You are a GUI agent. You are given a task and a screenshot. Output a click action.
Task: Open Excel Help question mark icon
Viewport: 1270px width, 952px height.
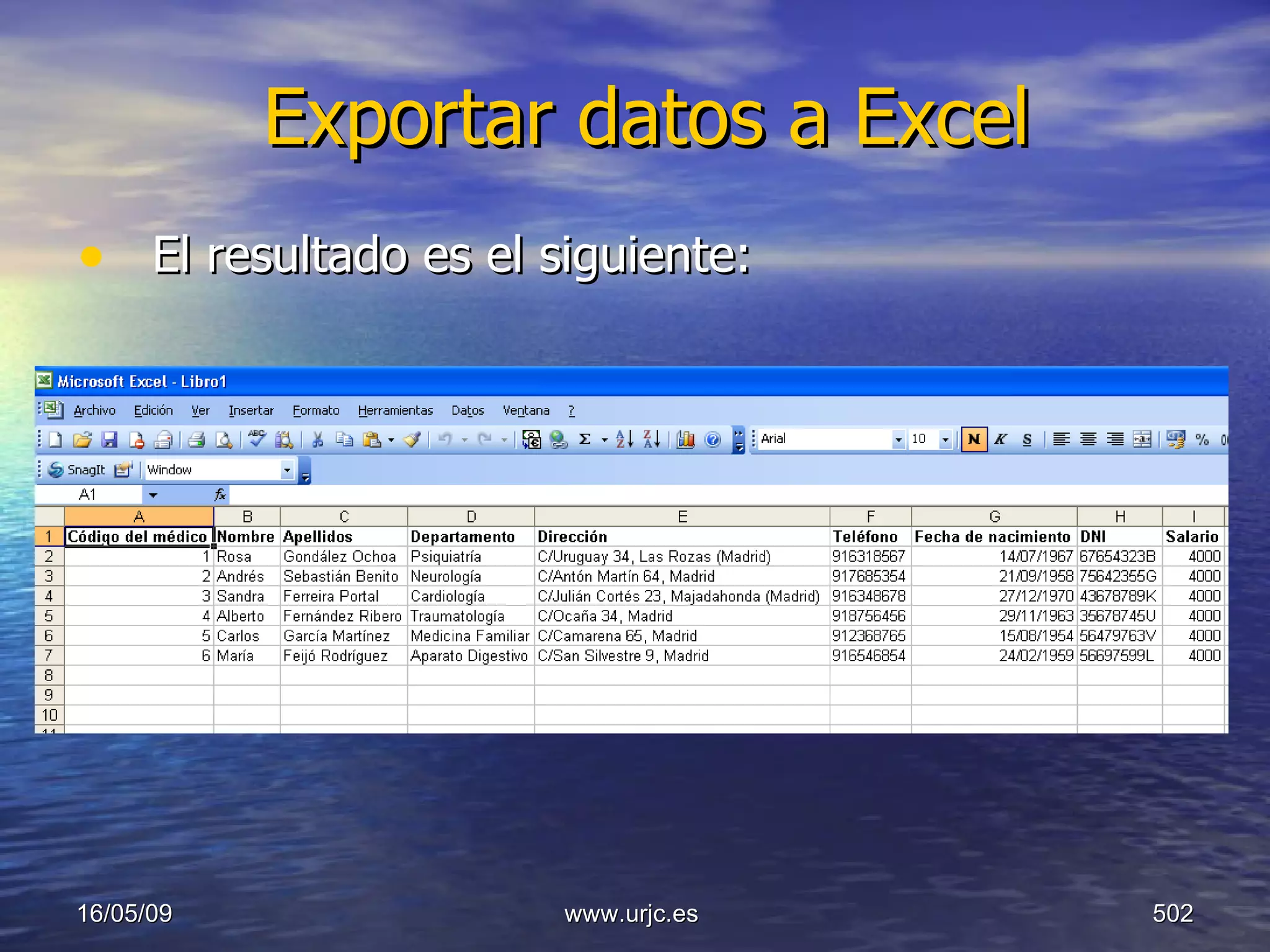pyautogui.click(x=713, y=439)
